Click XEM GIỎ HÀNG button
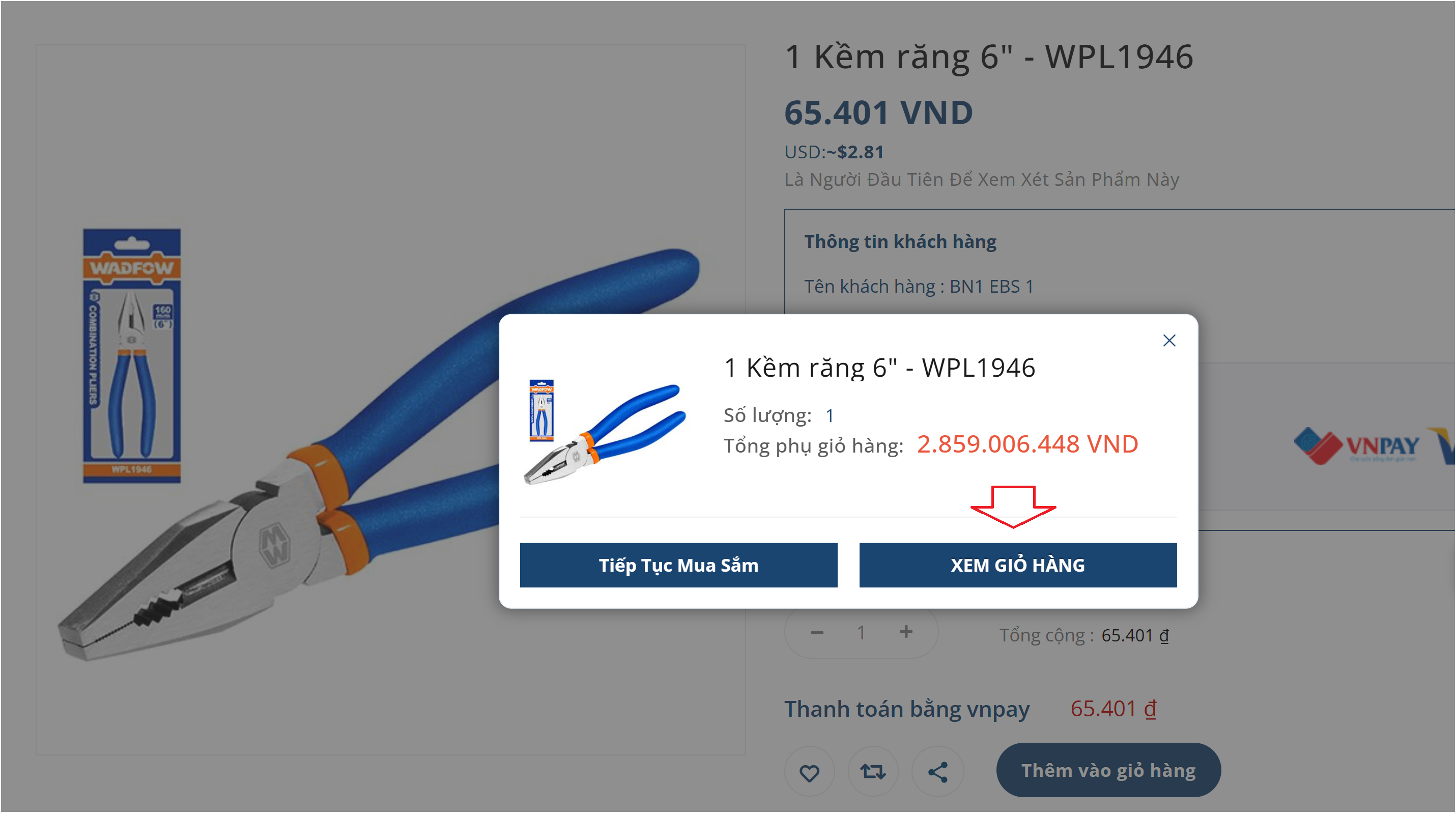Viewport: 1456px width, 813px height. (x=1017, y=565)
